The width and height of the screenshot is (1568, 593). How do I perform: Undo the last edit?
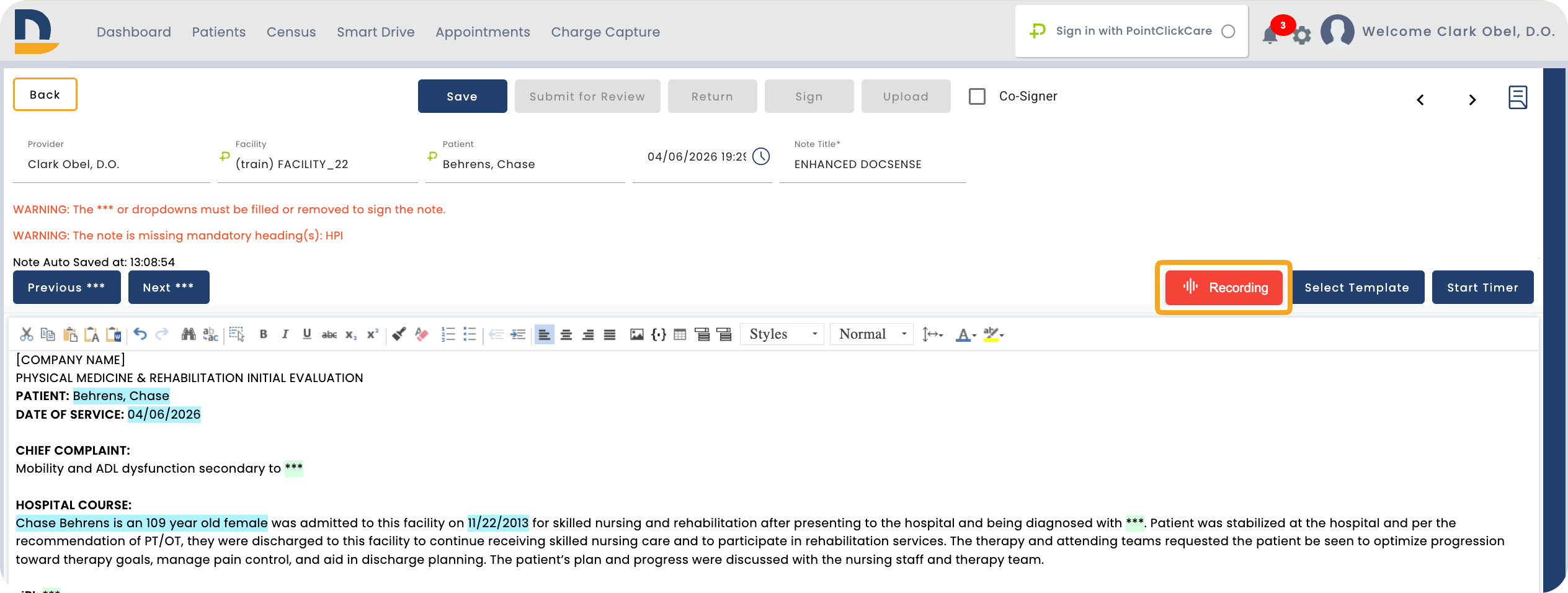[x=140, y=334]
